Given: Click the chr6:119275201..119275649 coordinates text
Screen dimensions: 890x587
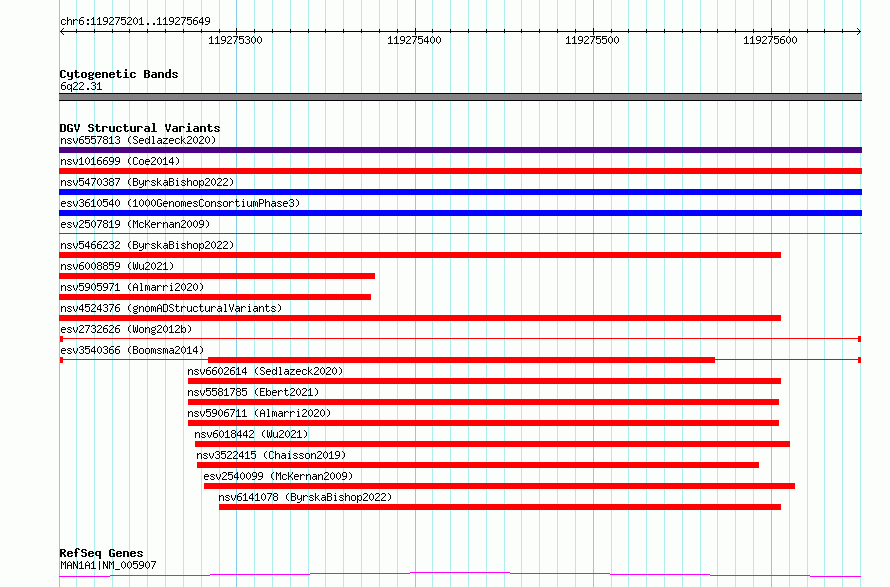Looking at the screenshot, I should coord(135,22).
